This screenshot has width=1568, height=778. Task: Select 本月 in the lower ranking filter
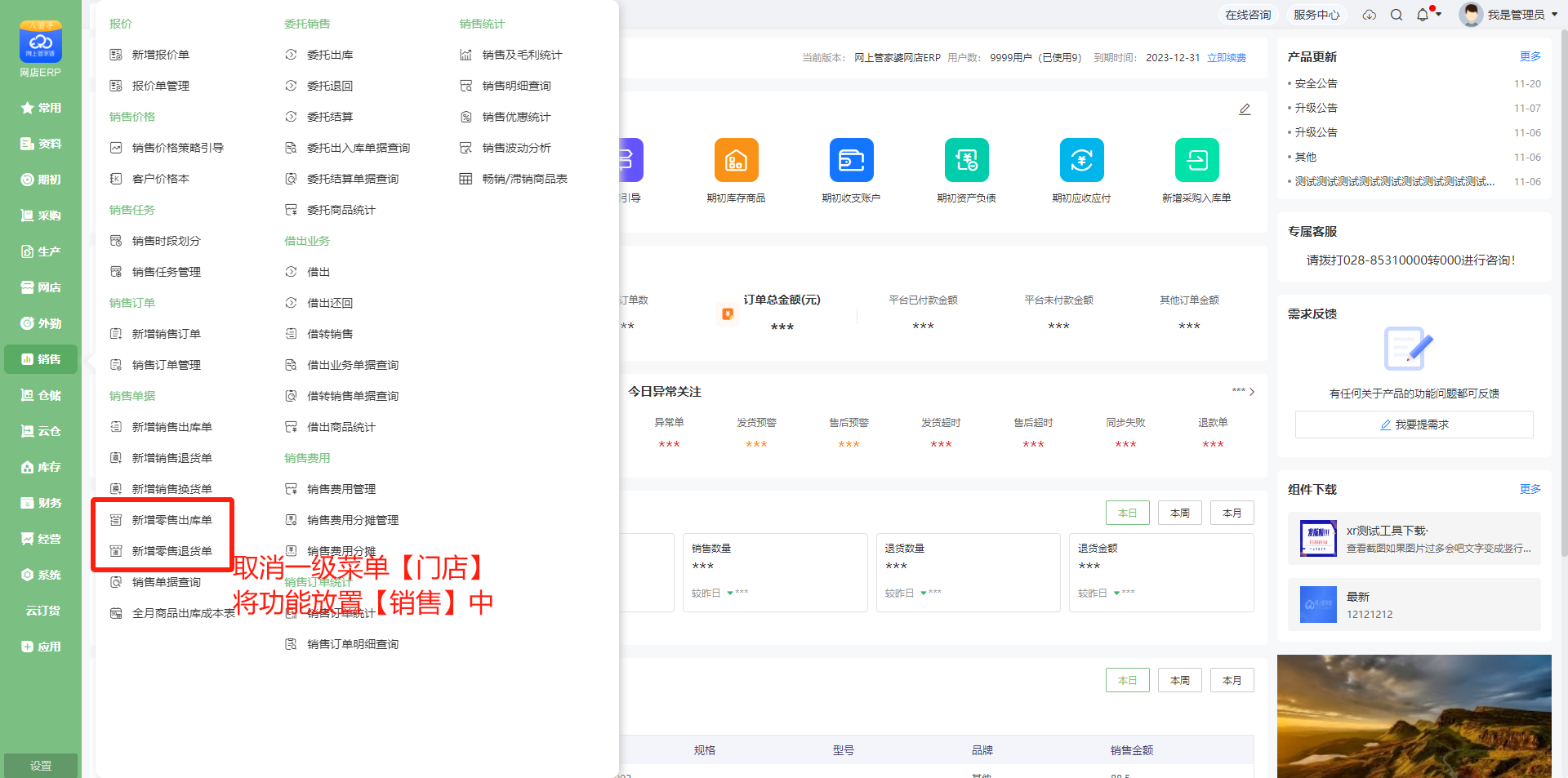1232,680
